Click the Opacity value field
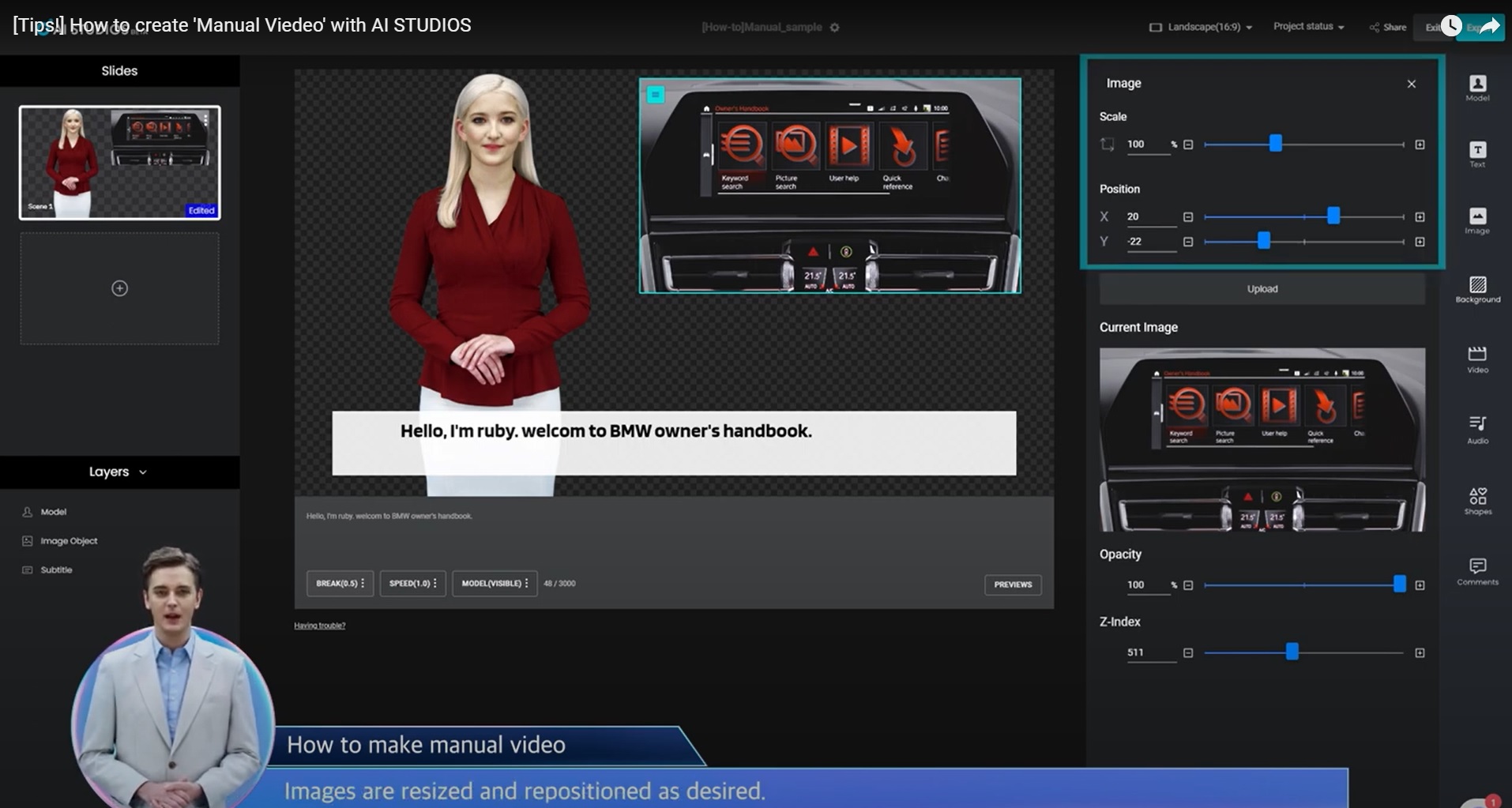 pyautogui.click(x=1148, y=585)
